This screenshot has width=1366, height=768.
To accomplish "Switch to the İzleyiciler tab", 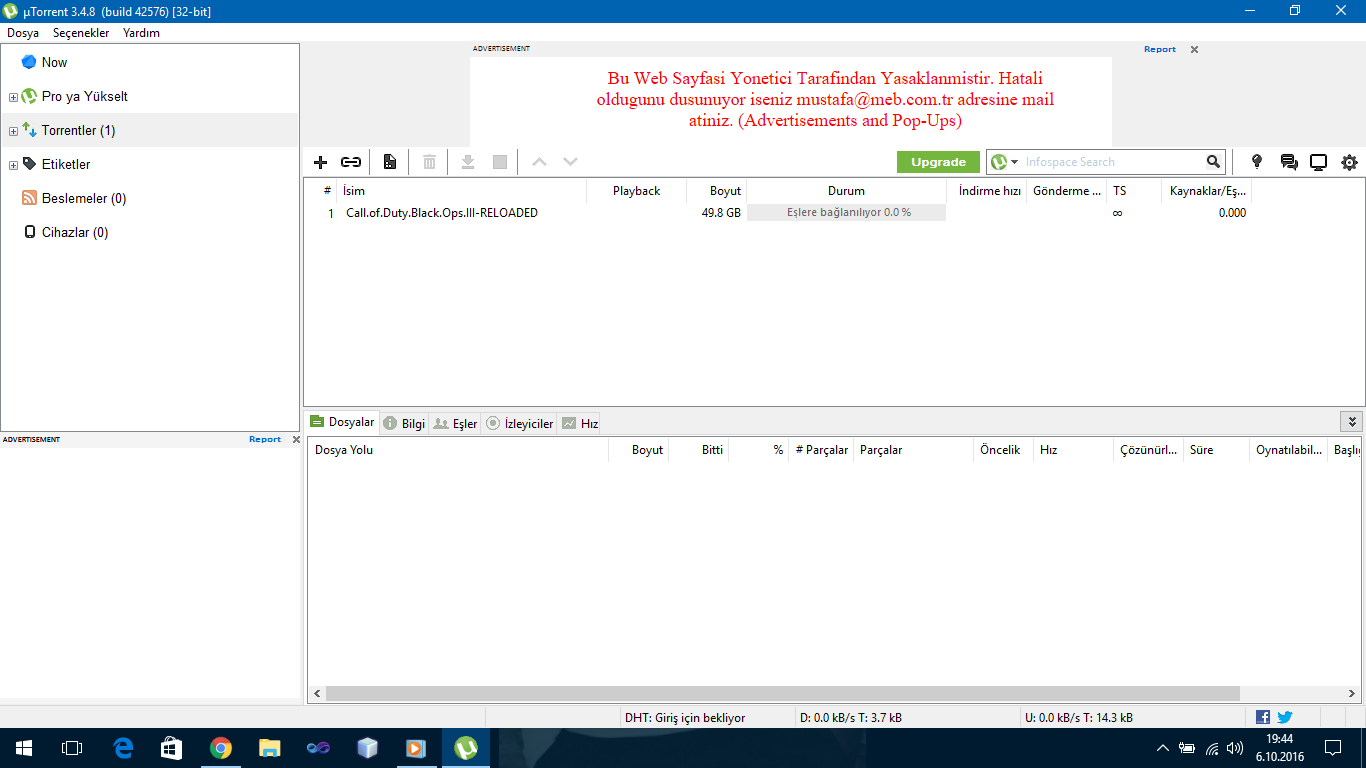I will coord(520,423).
